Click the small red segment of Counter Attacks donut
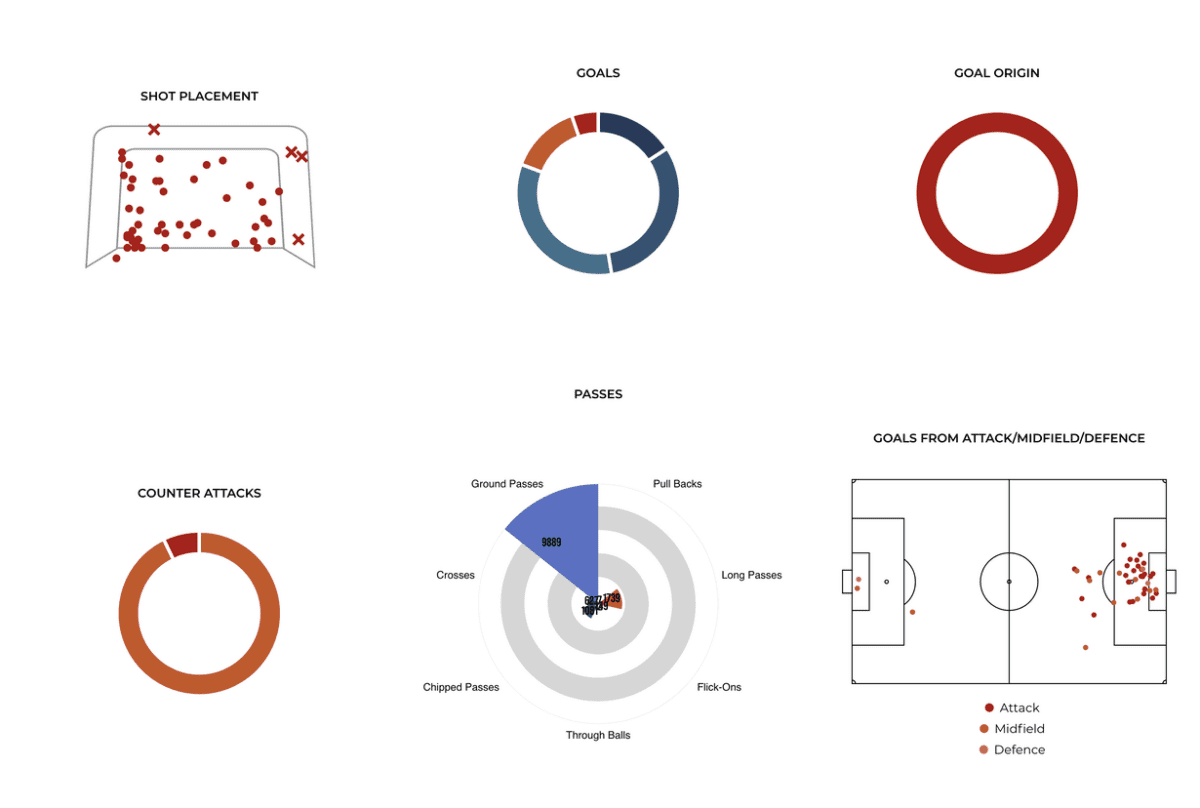The image size is (1200, 808). 182,545
